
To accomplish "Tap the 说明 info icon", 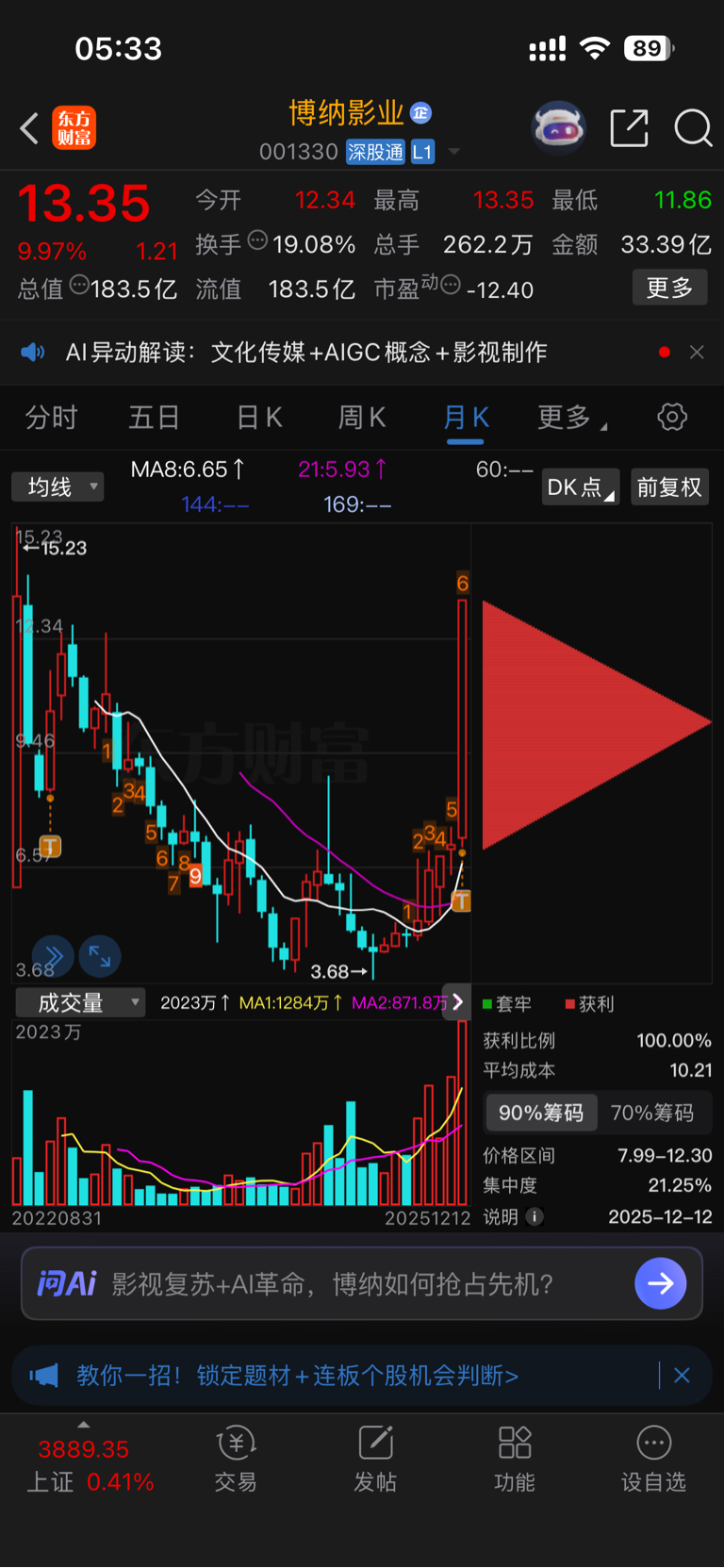I will pyautogui.click(x=535, y=1216).
